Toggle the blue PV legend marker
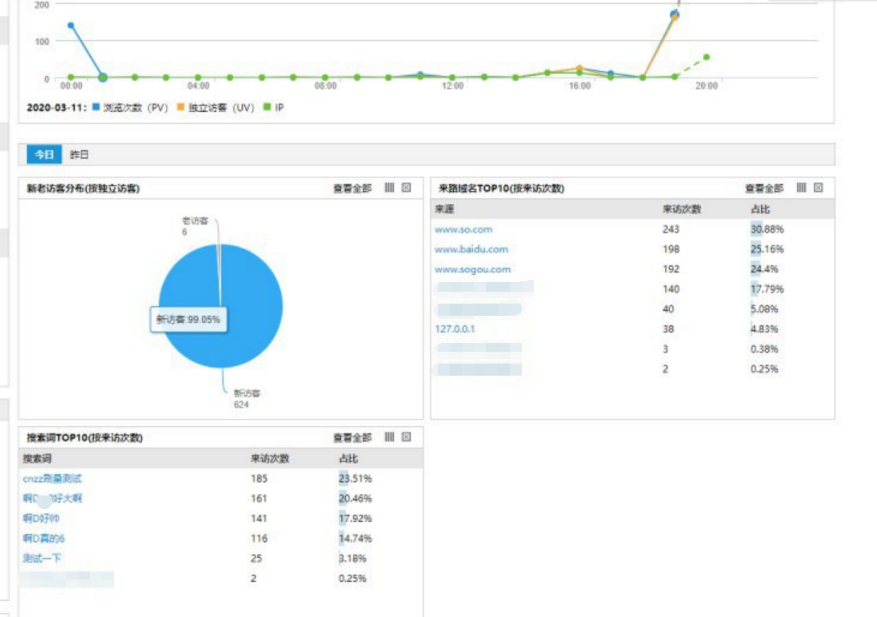Screen dimensions: 877x617 click(x=96, y=107)
